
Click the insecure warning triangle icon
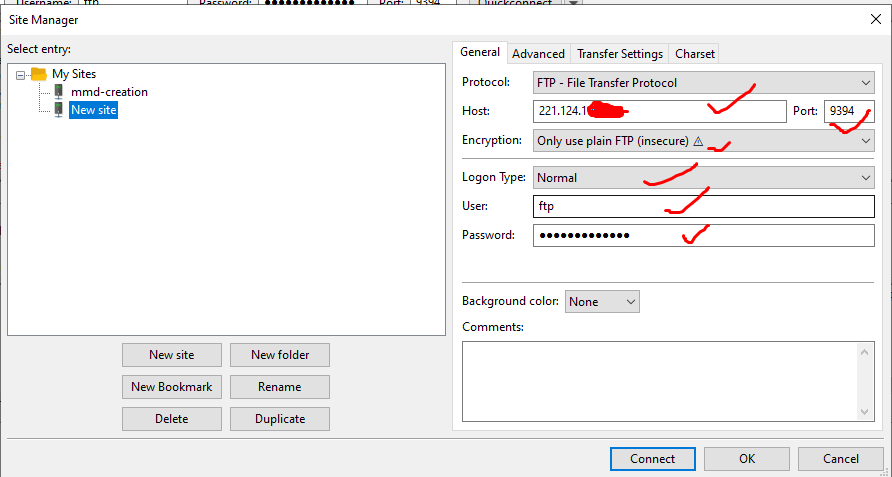tap(698, 141)
